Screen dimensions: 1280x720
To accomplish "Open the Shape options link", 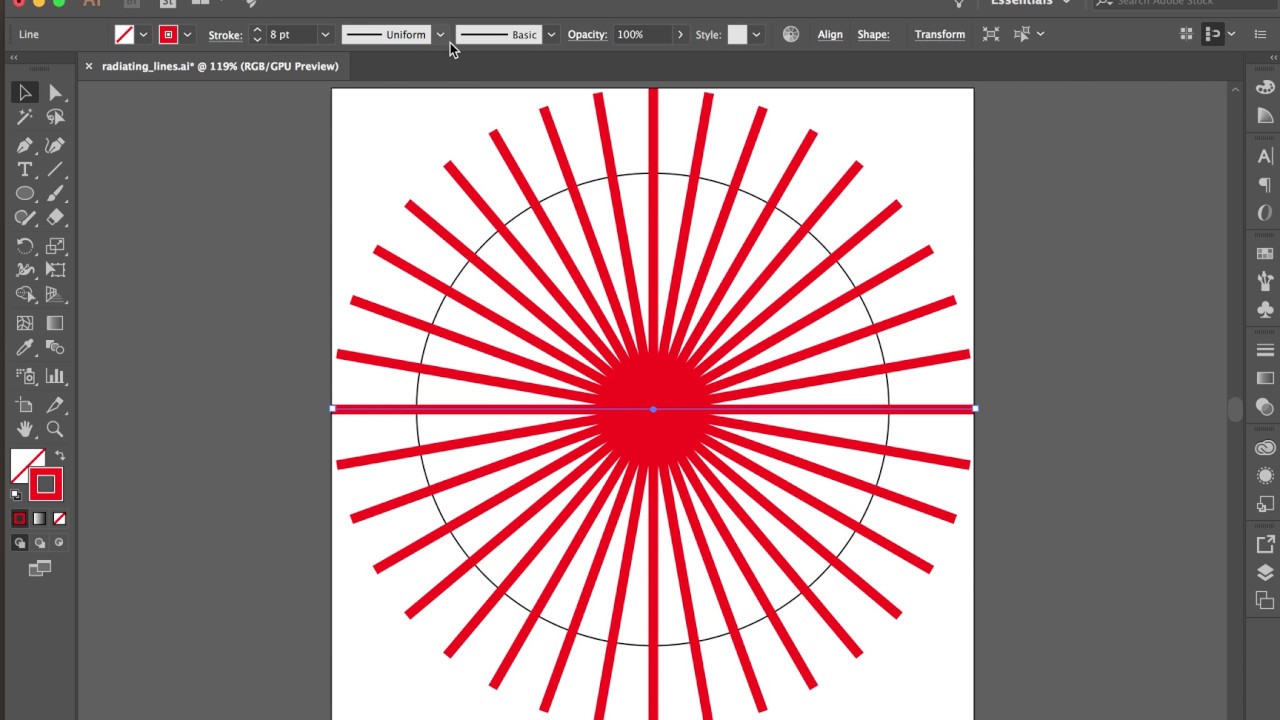I will (873, 34).
